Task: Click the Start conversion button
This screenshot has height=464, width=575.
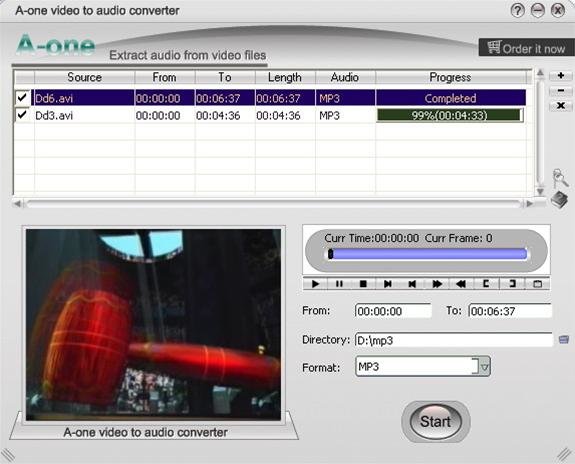Action: 435,422
